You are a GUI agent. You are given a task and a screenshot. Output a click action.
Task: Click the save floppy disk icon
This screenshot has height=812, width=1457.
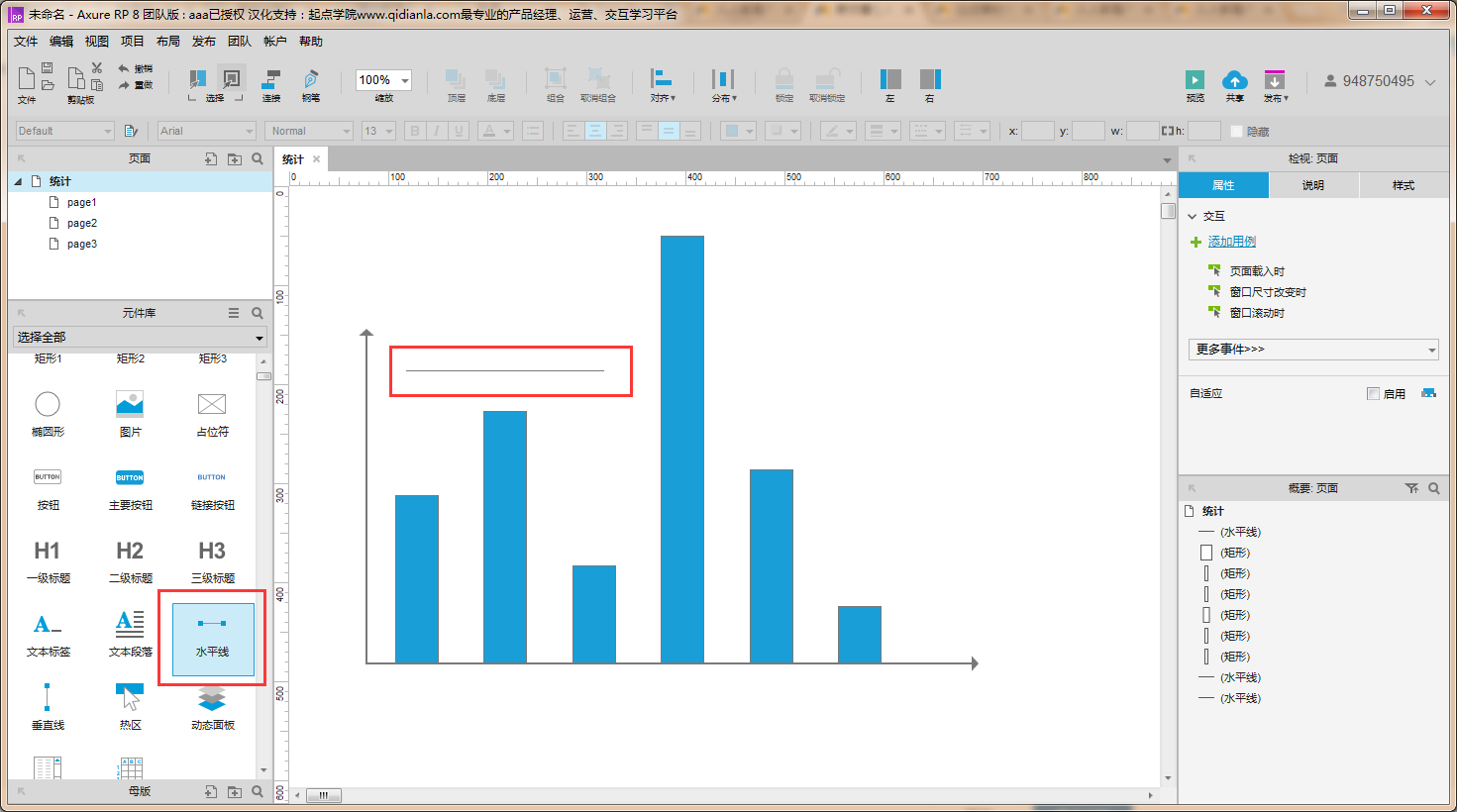[47, 69]
